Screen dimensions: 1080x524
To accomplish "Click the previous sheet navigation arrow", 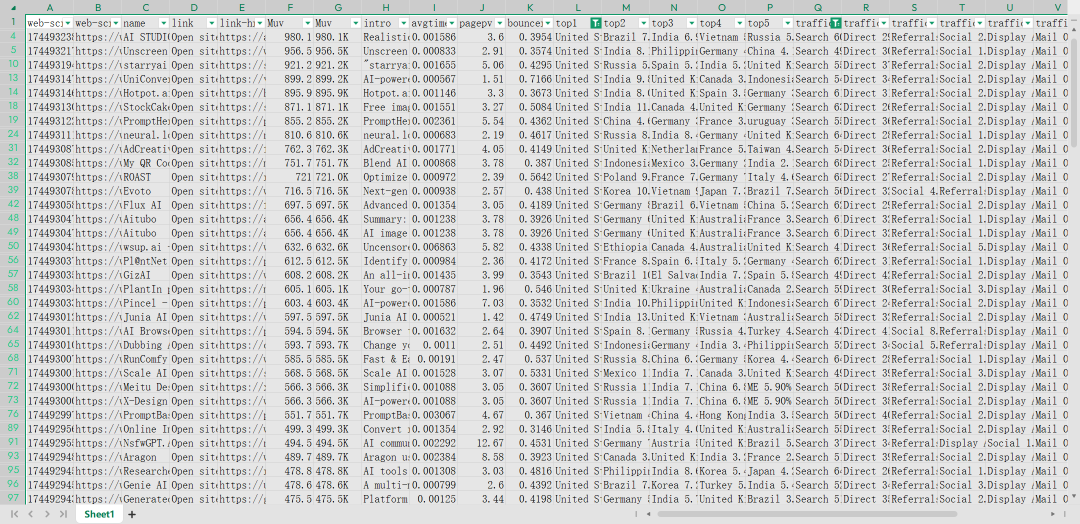I will pyautogui.click(x=30, y=514).
